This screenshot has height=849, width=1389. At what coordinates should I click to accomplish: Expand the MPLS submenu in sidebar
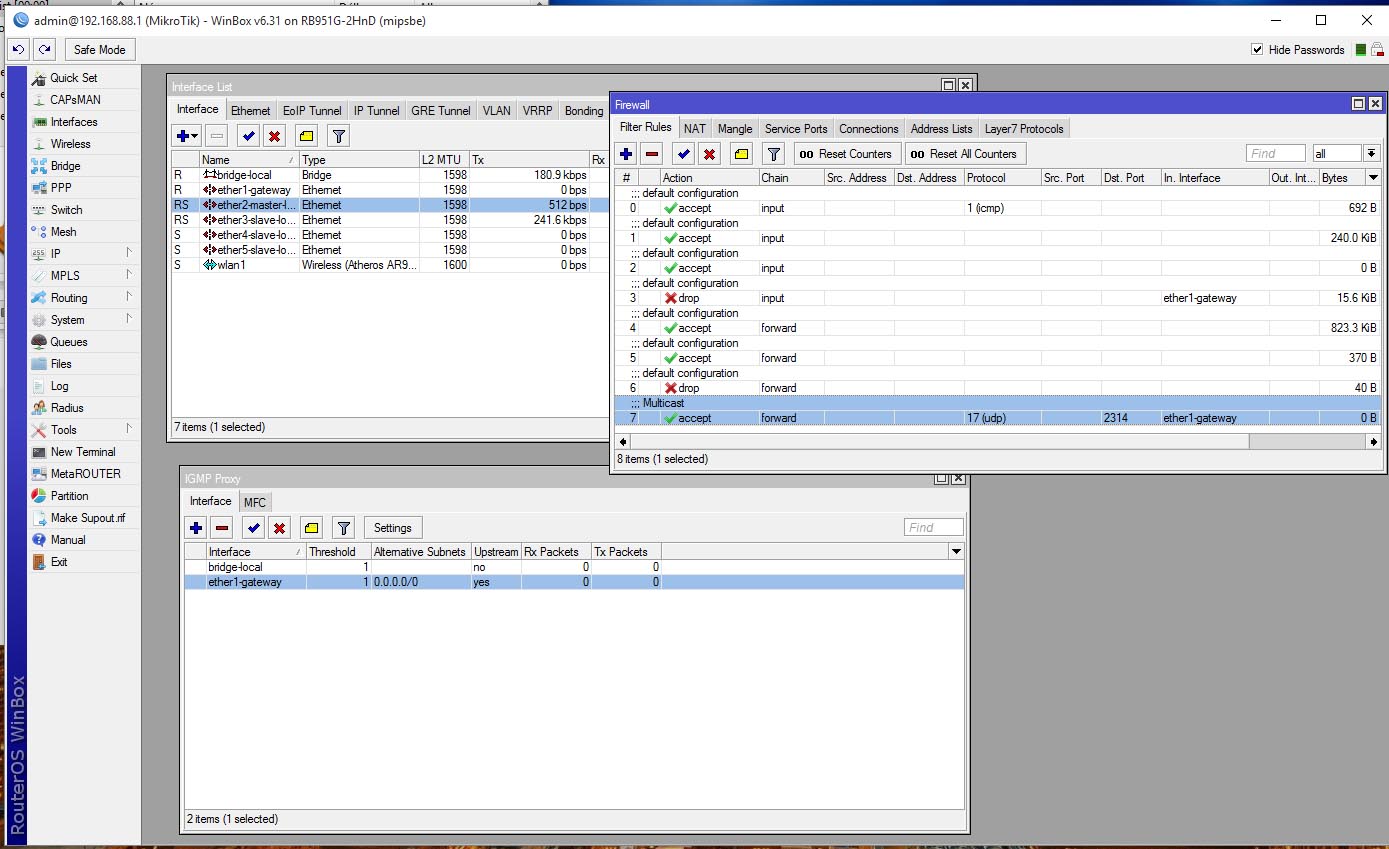129,276
